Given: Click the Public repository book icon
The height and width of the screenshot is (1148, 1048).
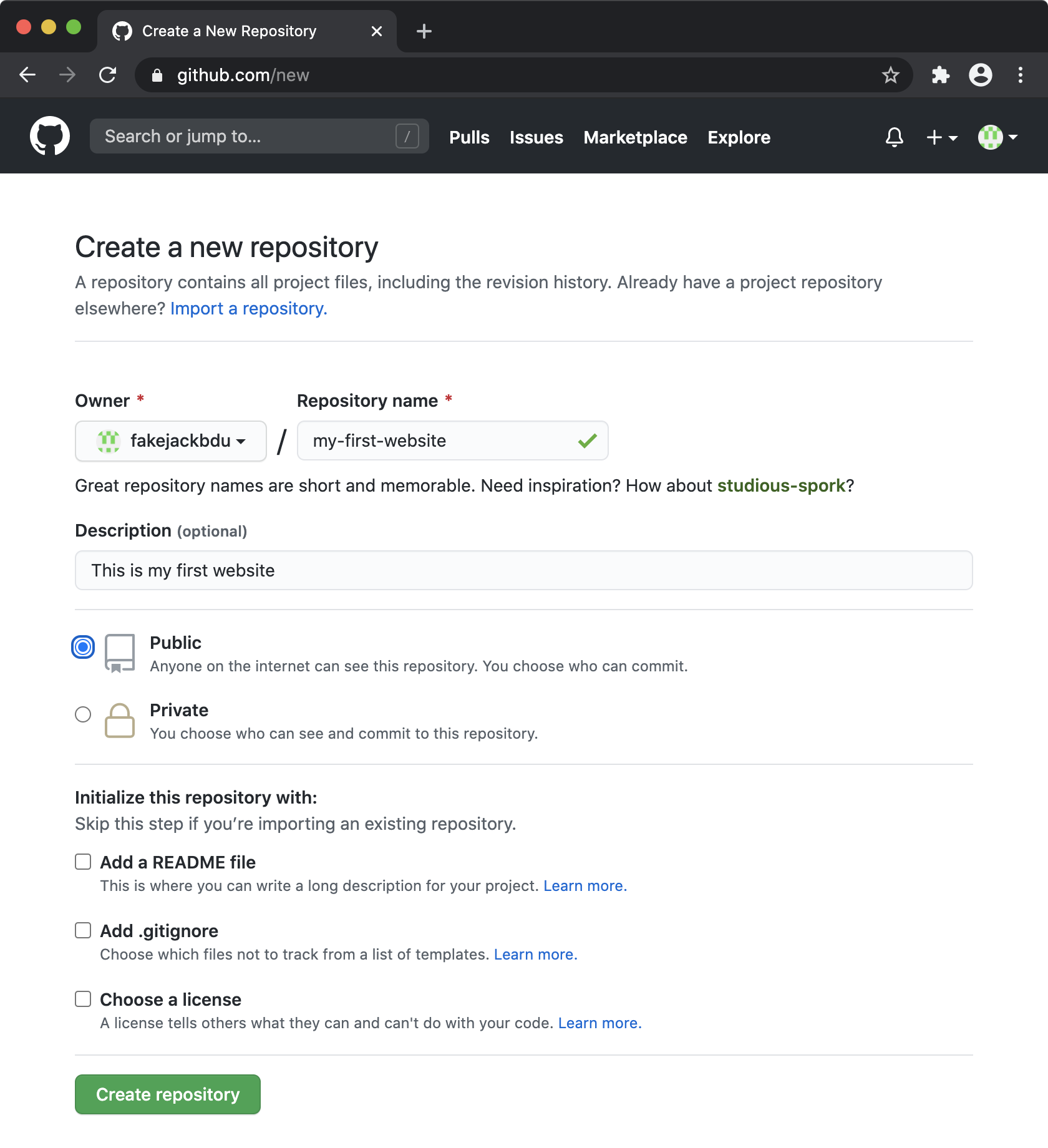Looking at the screenshot, I should tap(120, 653).
